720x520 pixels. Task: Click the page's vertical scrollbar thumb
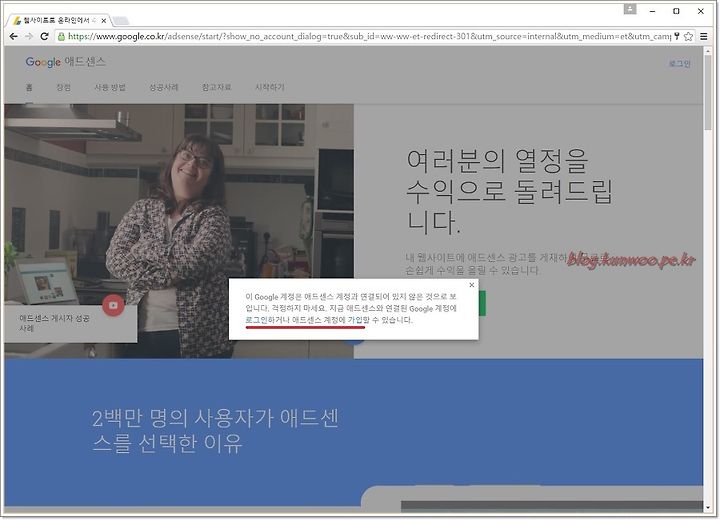coord(708,92)
